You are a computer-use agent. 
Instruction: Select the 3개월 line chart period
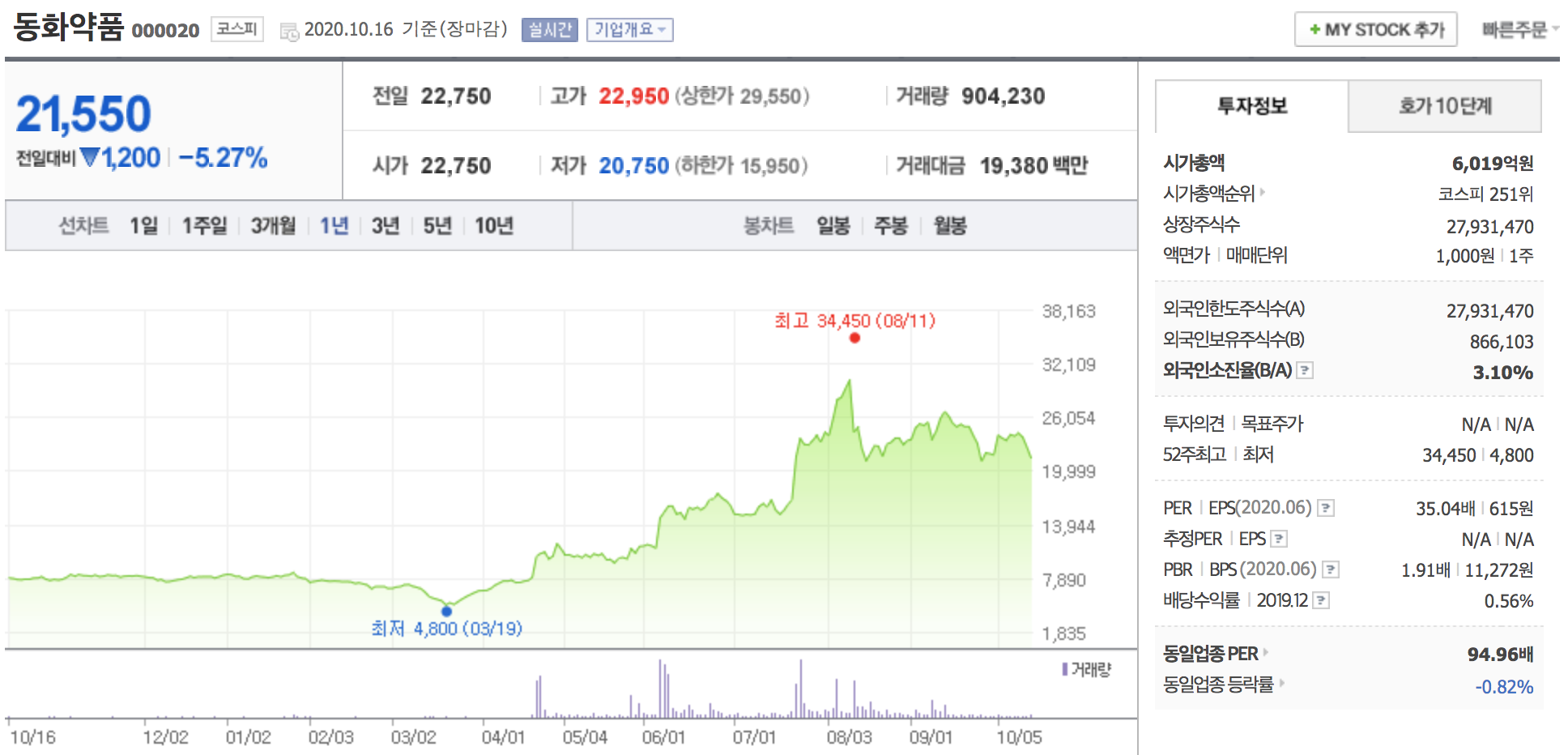point(273,225)
